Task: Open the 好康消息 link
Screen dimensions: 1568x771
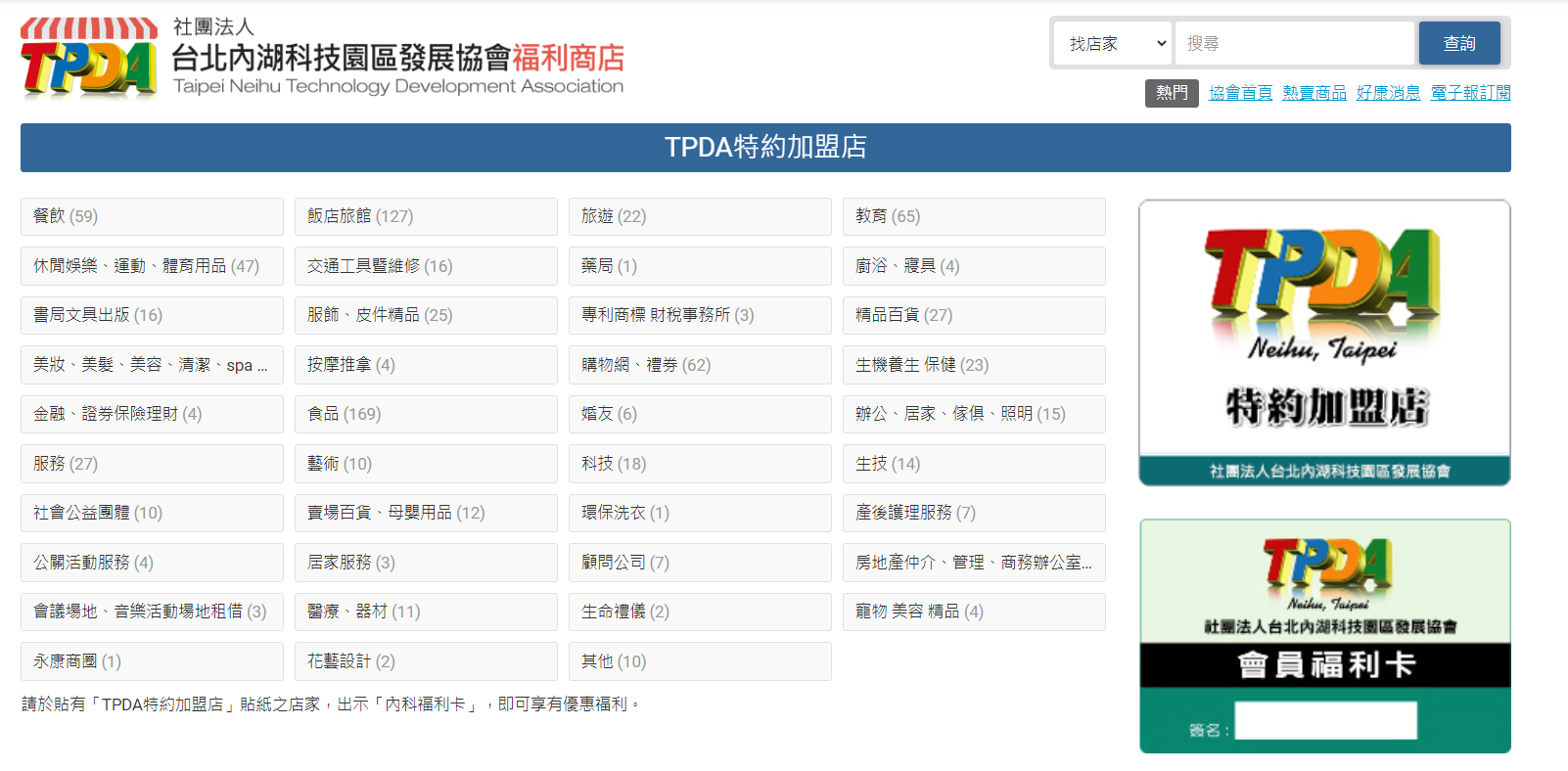Action: [x=1388, y=93]
